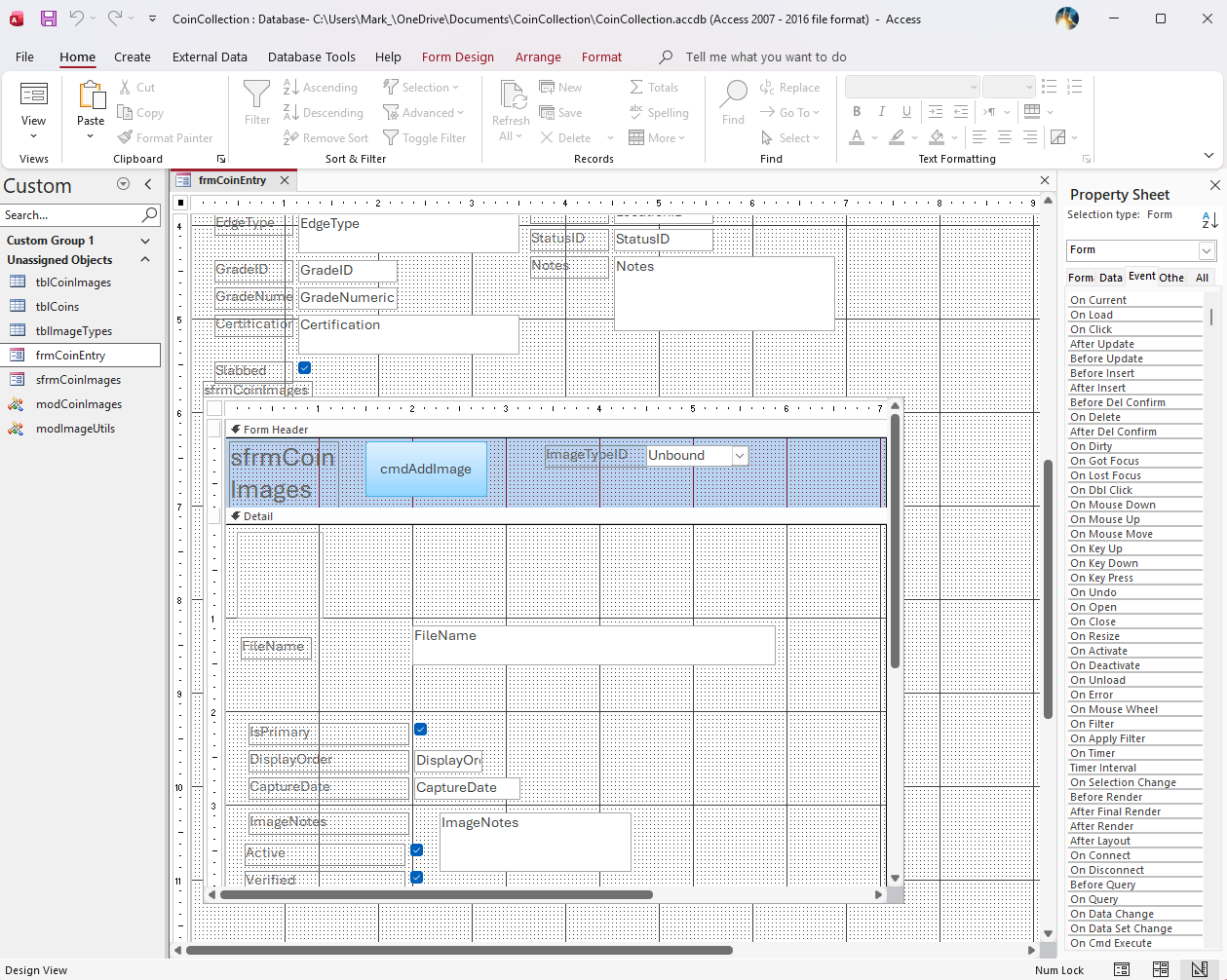Switch to Layout View icon in status bar
This screenshot has width=1227, height=980.
tap(1161, 969)
